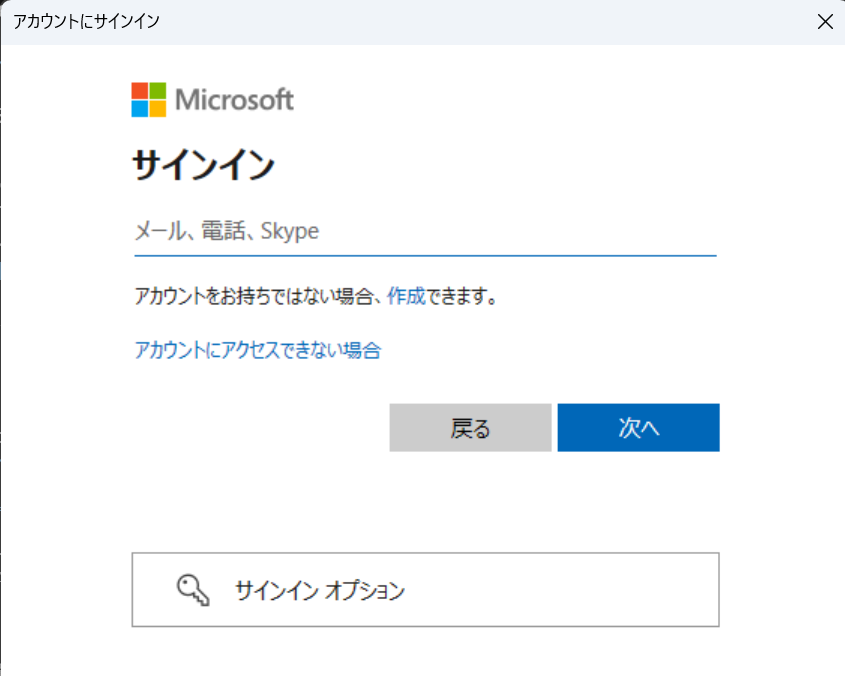Click the red square of the Microsoft logo
Image resolution: width=845 pixels, height=676 pixels.
coord(139,90)
